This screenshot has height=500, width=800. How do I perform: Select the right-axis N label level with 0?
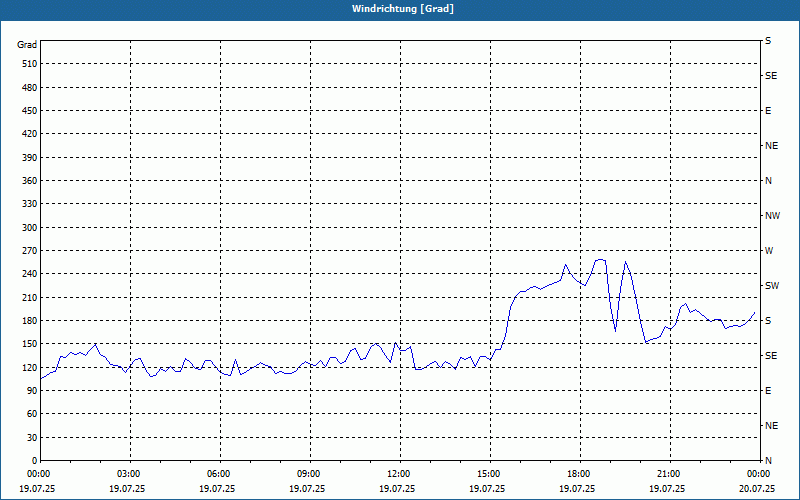[768, 461]
